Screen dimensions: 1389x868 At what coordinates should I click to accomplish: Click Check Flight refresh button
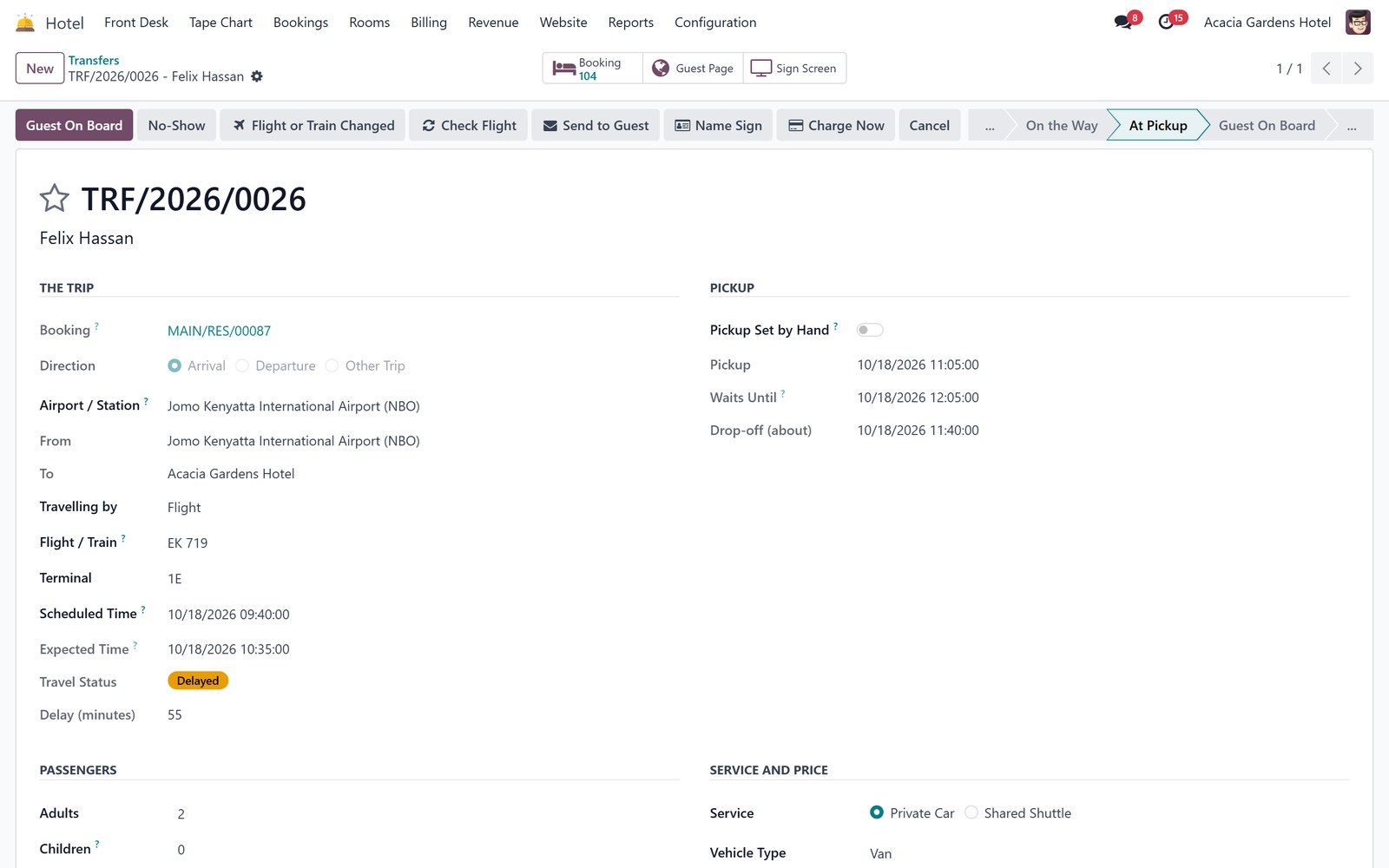pyautogui.click(x=469, y=125)
